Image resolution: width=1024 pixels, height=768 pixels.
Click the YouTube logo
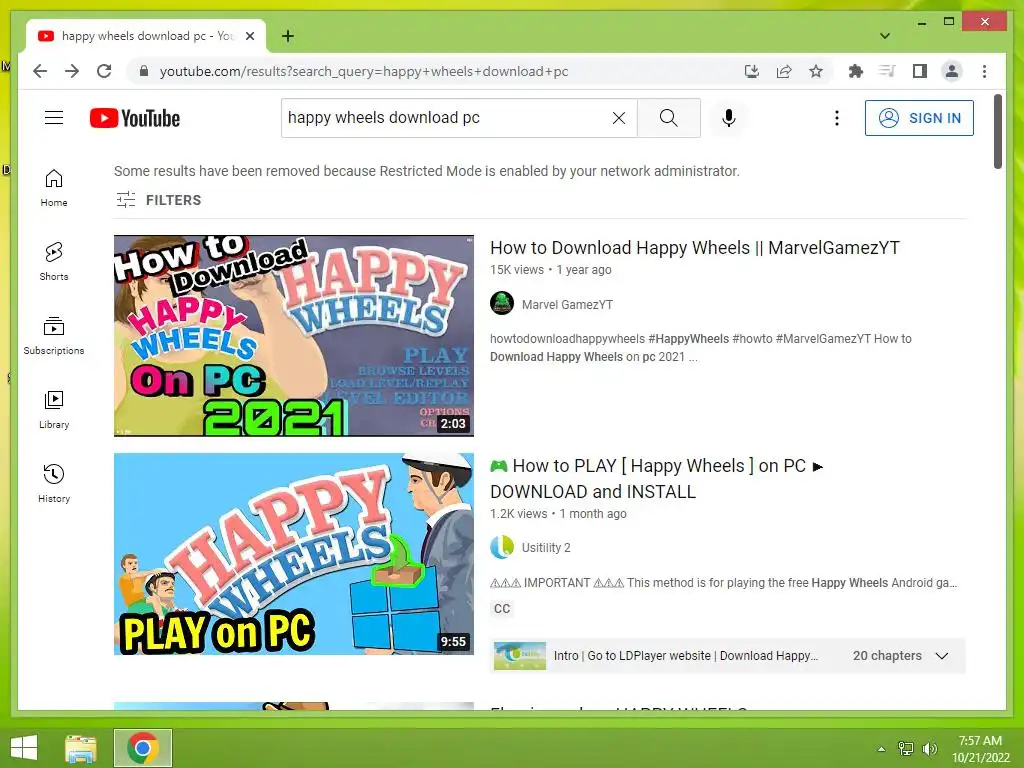coord(135,118)
